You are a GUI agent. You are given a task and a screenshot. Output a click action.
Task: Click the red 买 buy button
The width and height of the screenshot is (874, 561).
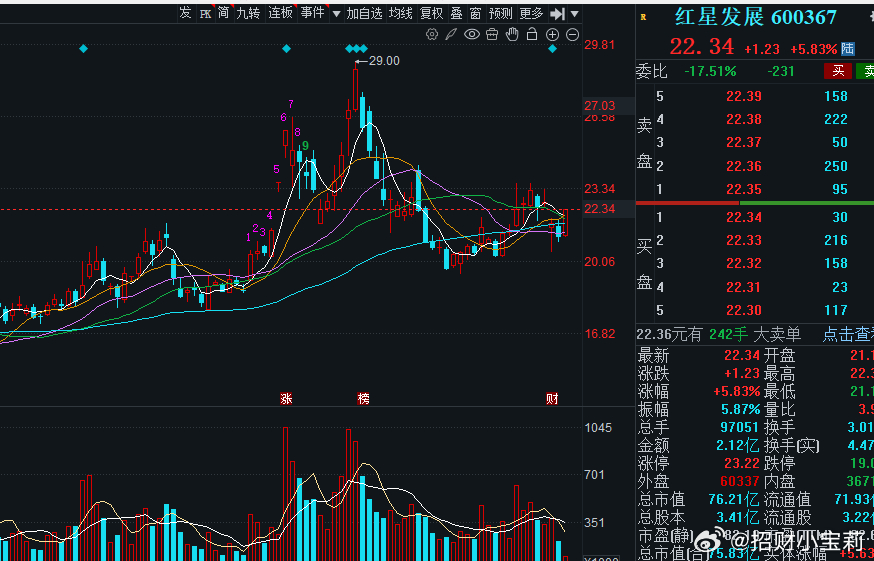(838, 71)
